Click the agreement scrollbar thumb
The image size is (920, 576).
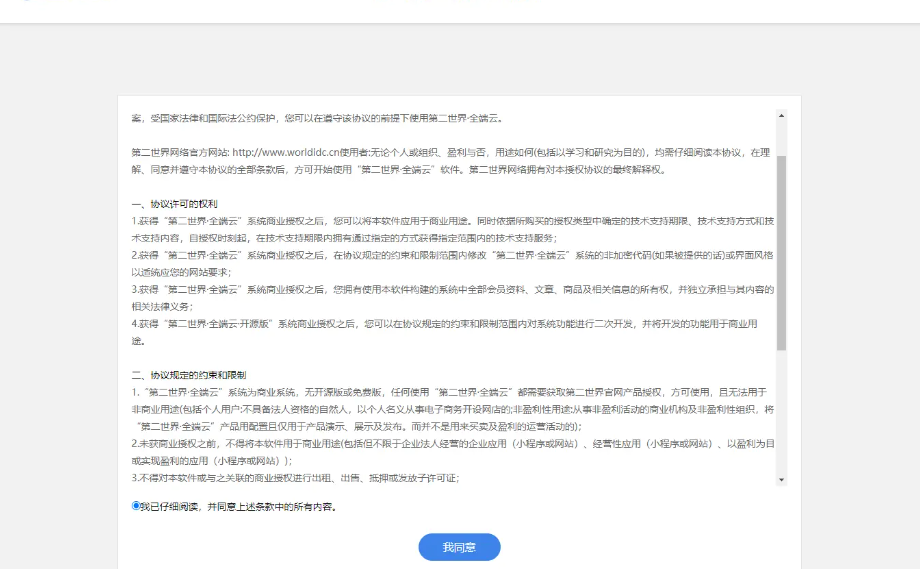click(x=781, y=250)
